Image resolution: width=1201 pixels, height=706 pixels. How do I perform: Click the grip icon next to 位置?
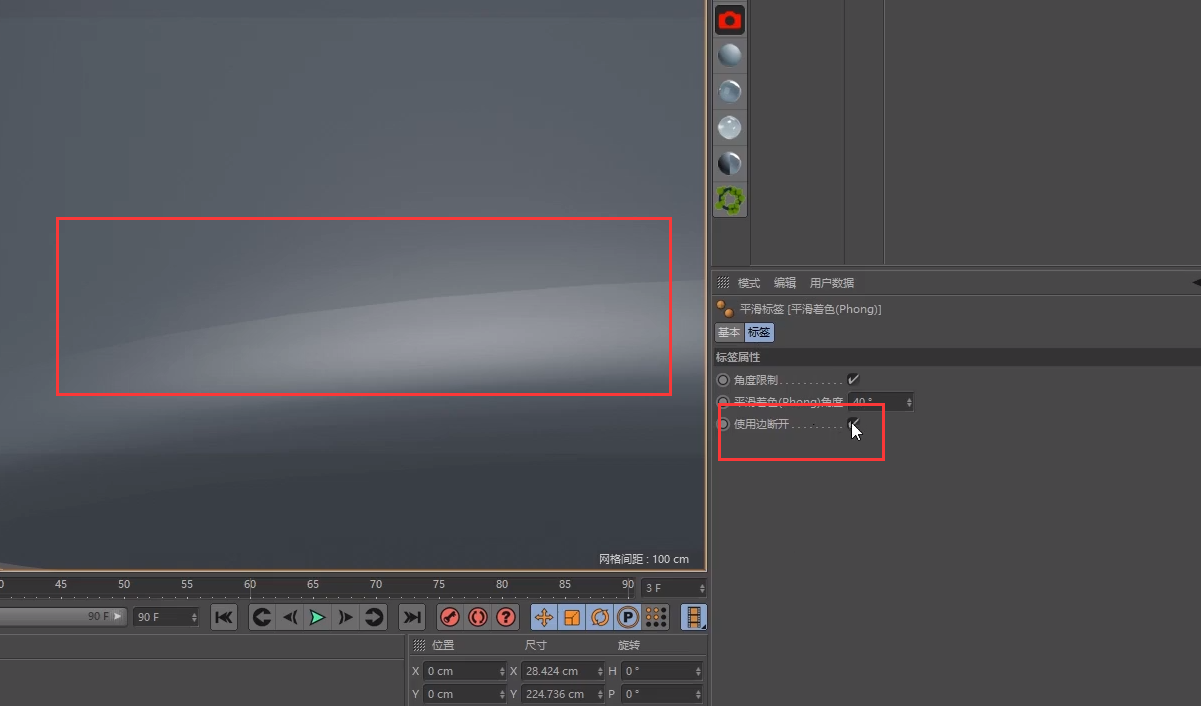[x=419, y=646]
